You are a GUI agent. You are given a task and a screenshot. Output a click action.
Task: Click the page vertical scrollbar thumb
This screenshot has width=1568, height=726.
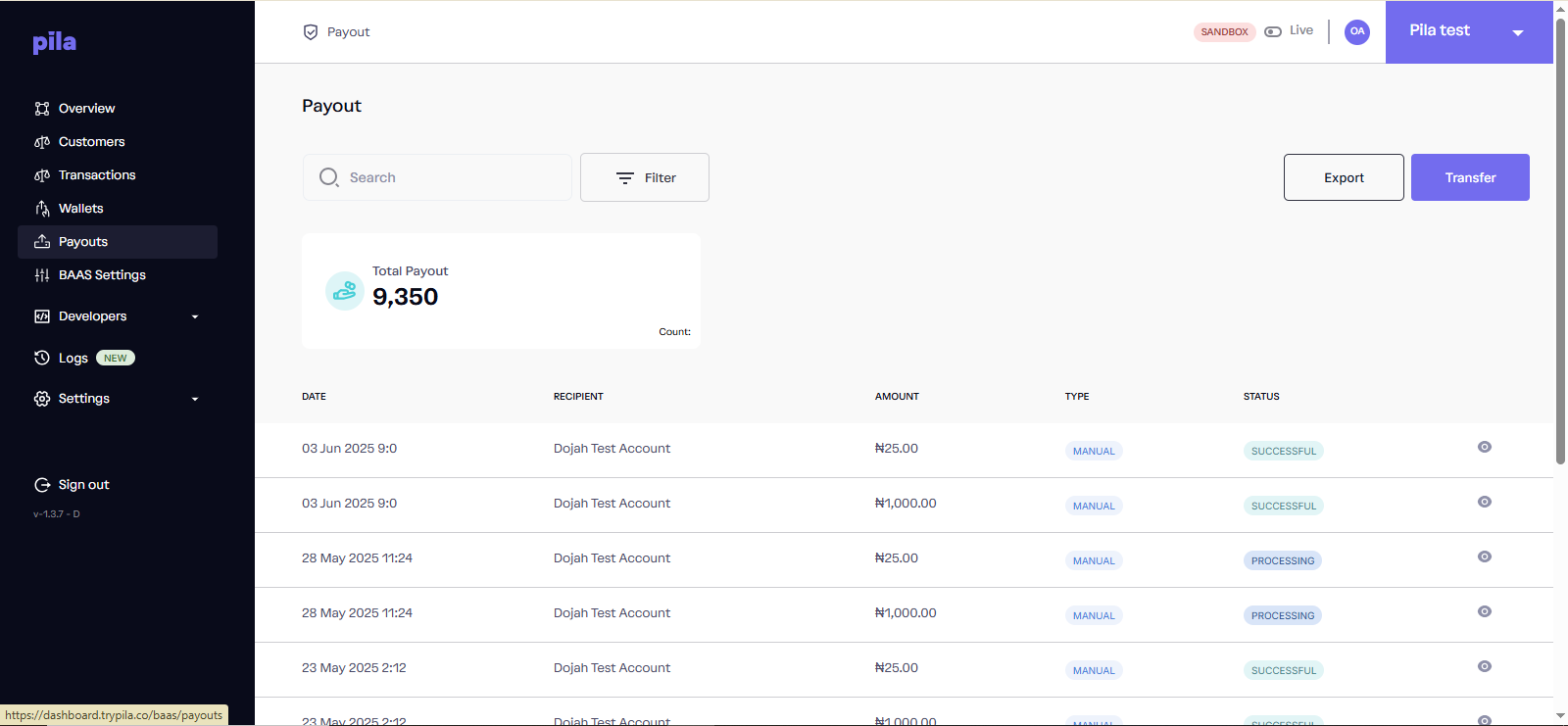click(1560, 240)
